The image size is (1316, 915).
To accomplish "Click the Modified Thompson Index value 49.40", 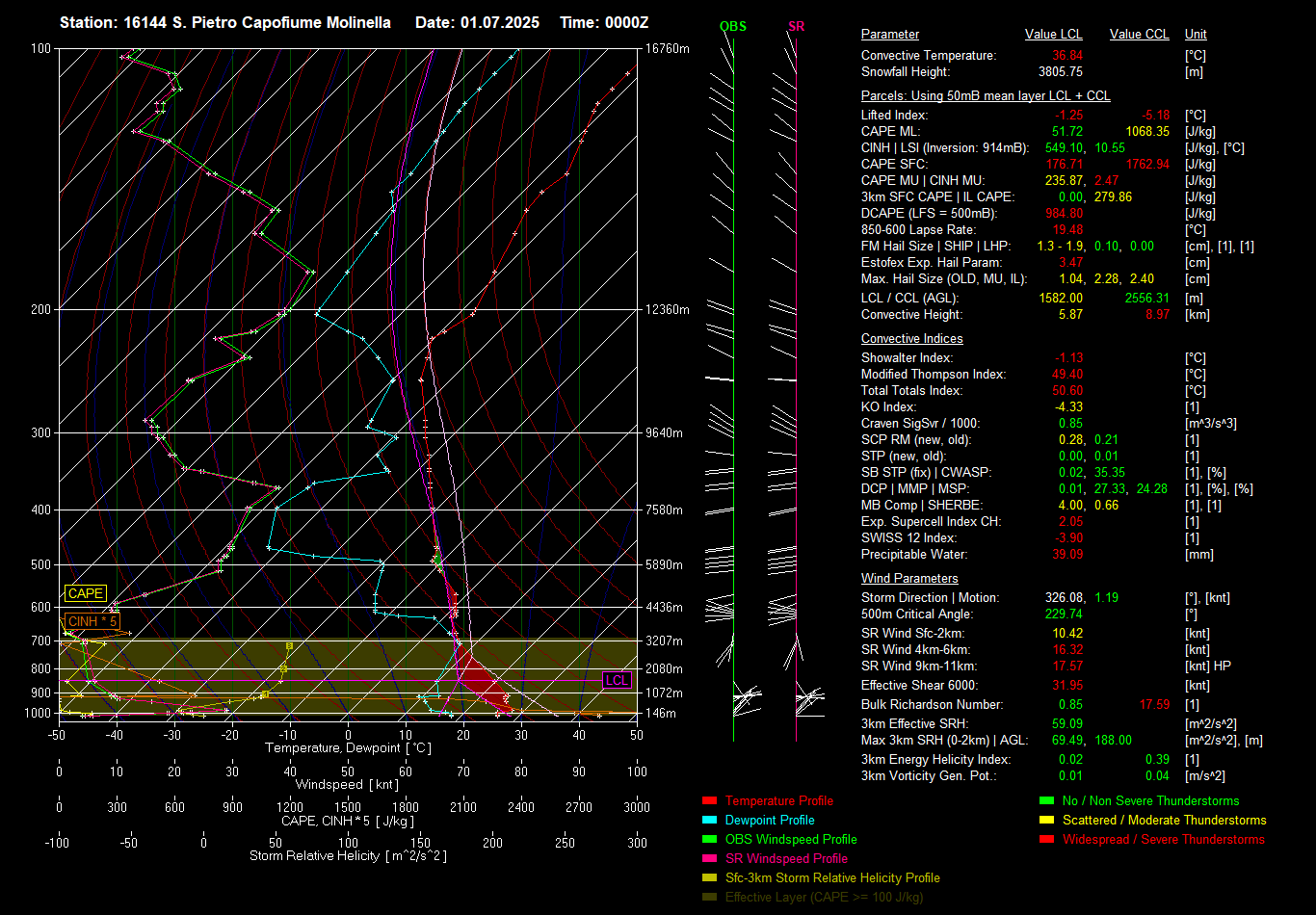I will pos(1067,374).
